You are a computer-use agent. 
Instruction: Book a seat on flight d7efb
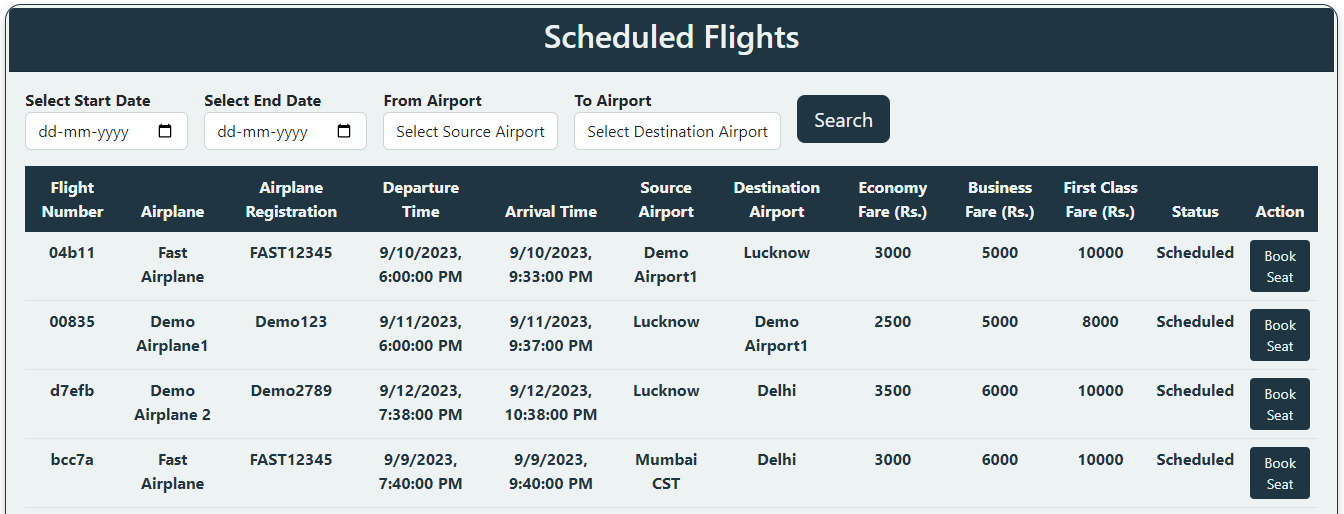pos(1279,404)
